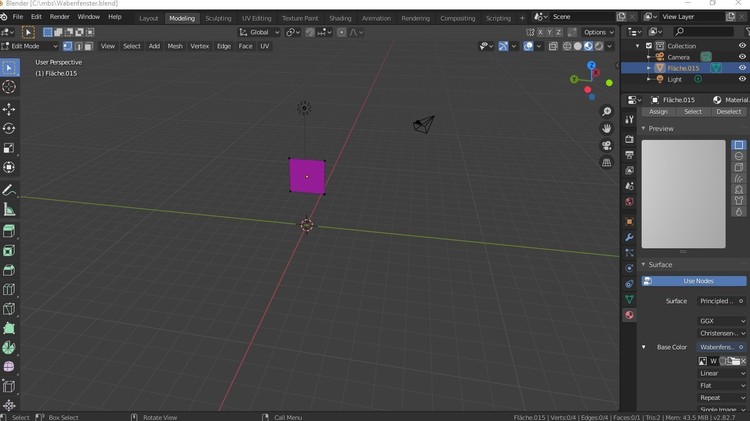Toggle Y axis mirror
Screen dimensions: 750x421
(x=549, y=32)
